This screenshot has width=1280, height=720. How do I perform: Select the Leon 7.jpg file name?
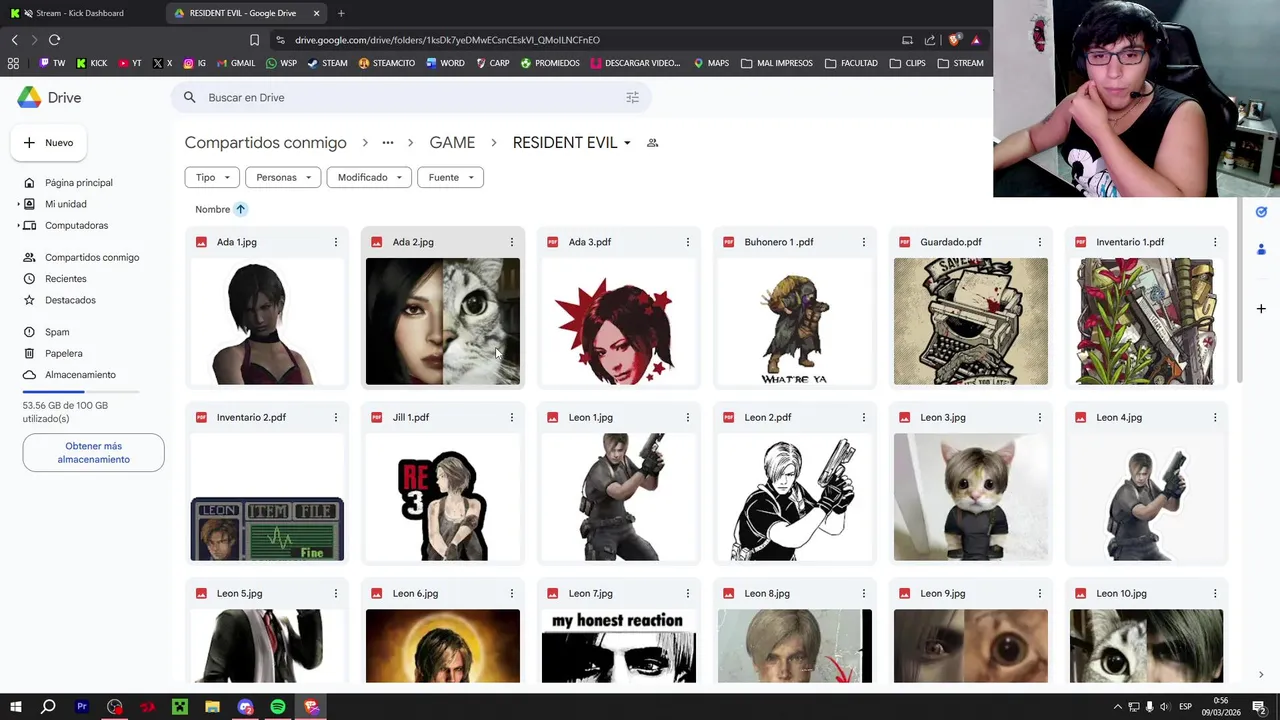point(591,594)
